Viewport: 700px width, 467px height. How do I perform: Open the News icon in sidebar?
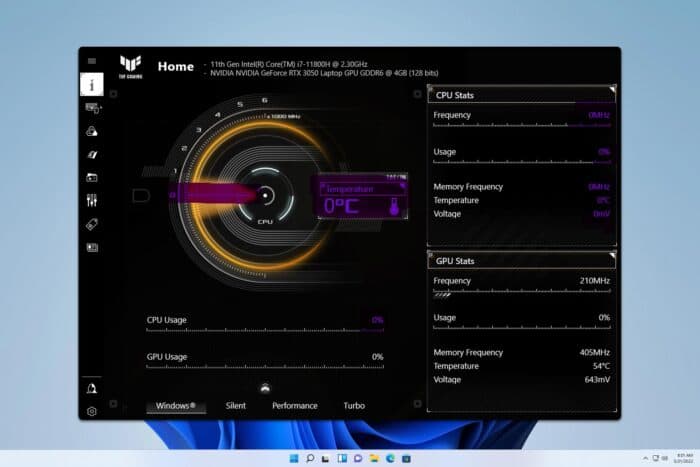click(92, 247)
